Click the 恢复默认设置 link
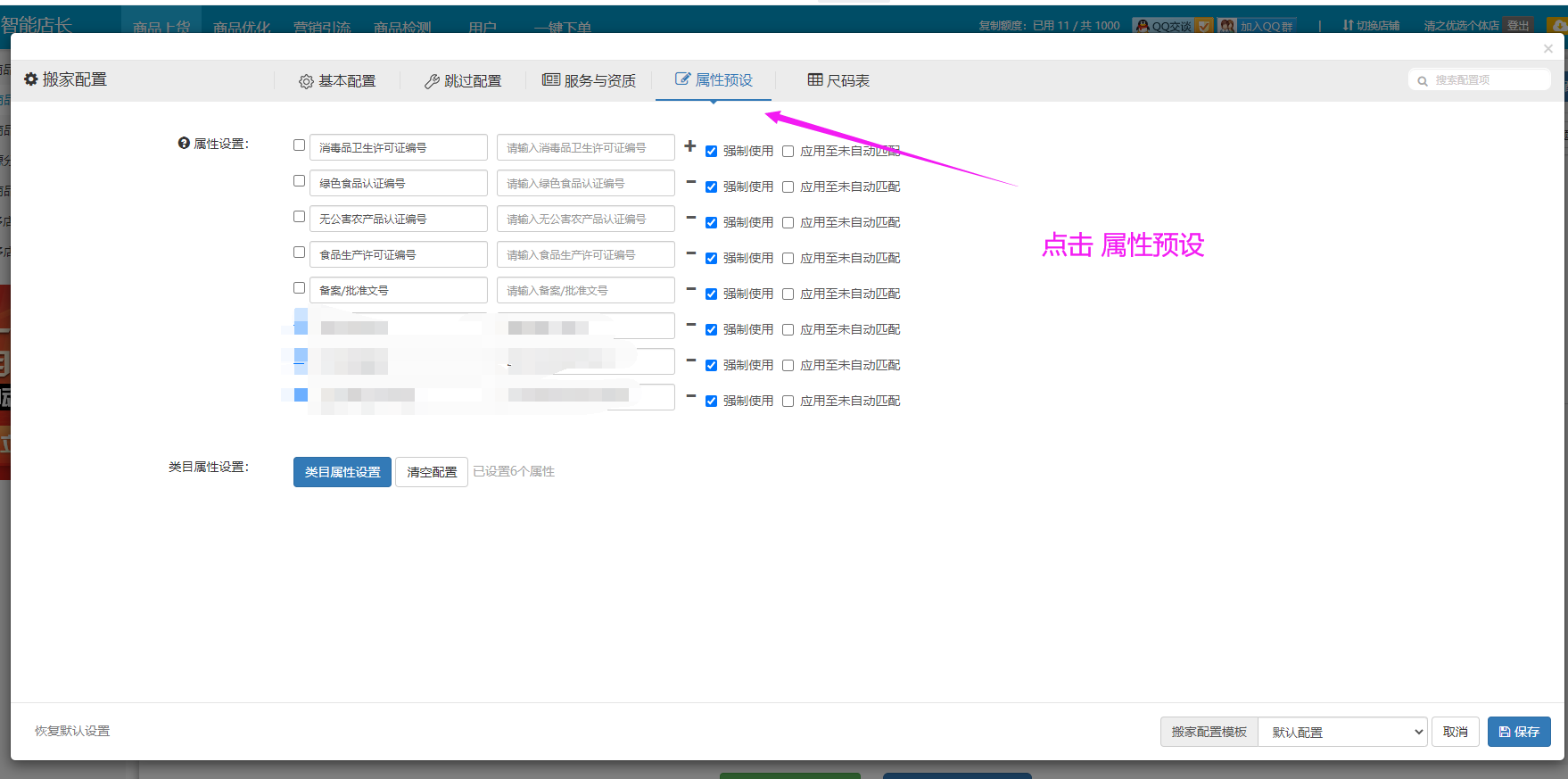 (72, 731)
